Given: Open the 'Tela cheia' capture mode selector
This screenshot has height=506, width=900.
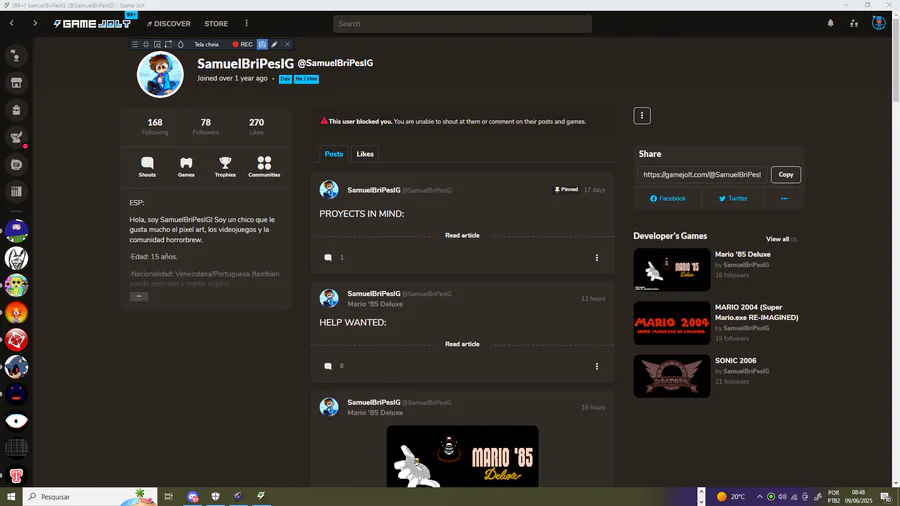Looking at the screenshot, I should pos(206,44).
